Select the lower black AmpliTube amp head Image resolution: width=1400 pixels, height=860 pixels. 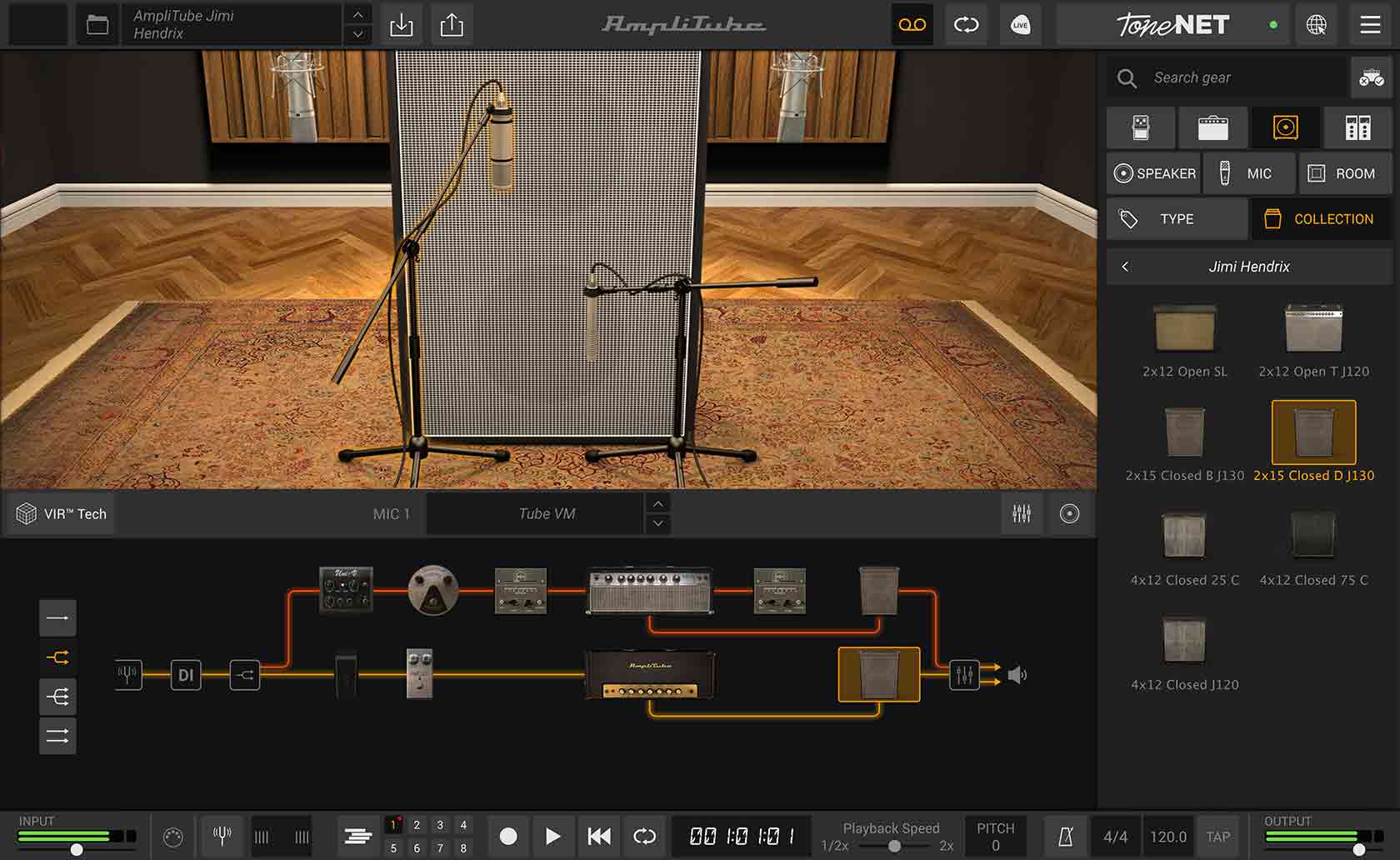coord(650,675)
